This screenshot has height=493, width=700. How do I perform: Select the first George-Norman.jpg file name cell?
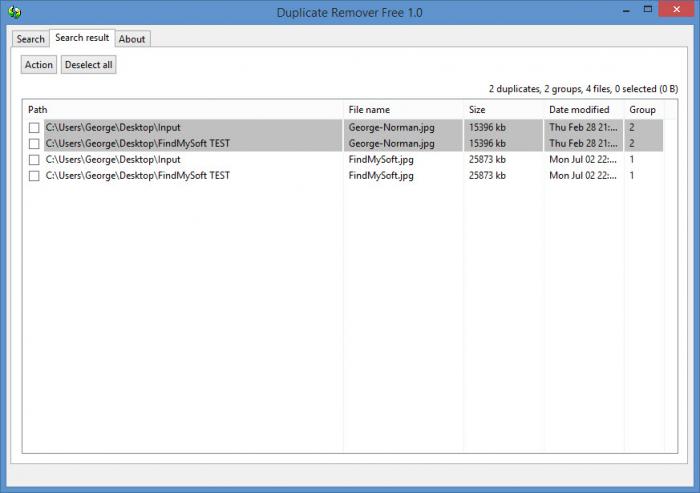(391, 128)
